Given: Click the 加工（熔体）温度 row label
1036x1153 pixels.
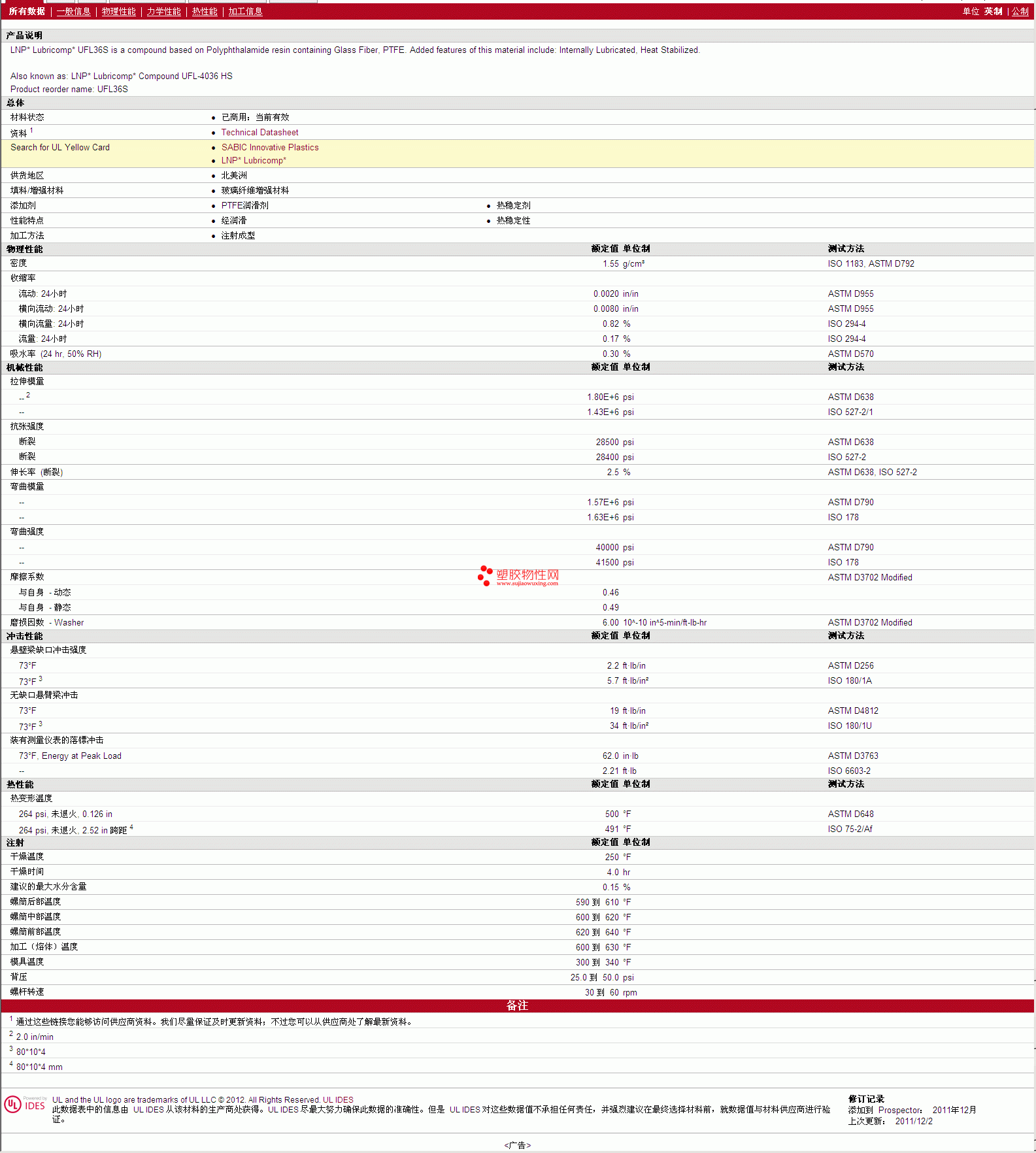Looking at the screenshot, I should (44, 947).
